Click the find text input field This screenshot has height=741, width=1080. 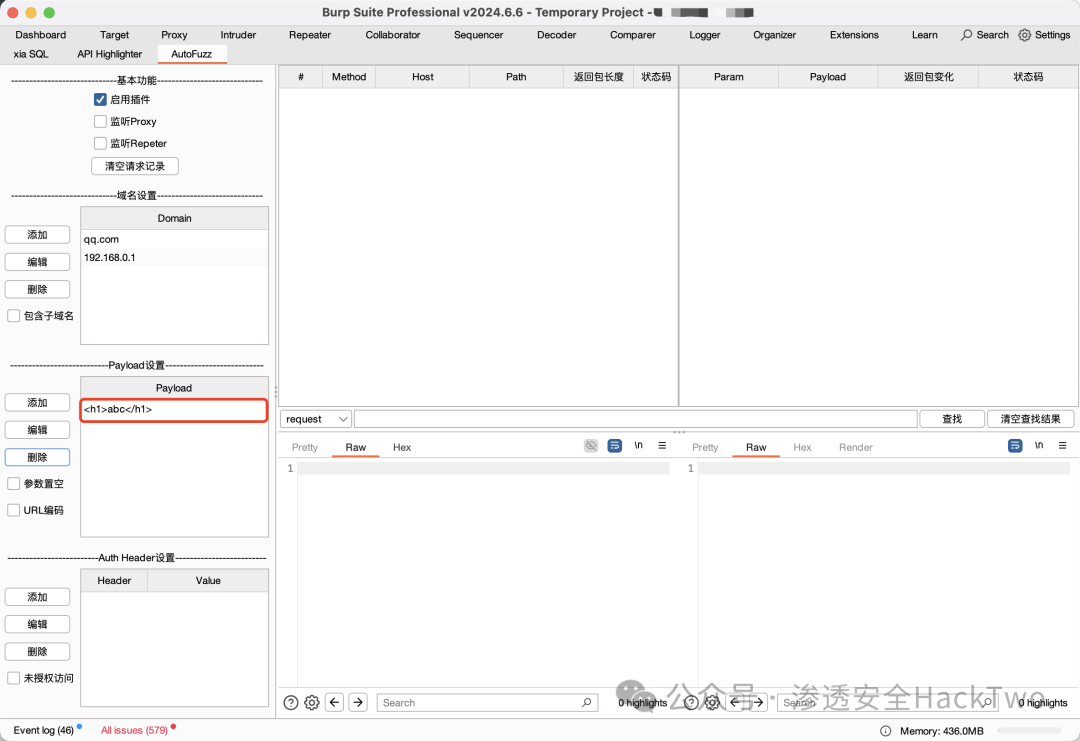tap(635, 419)
